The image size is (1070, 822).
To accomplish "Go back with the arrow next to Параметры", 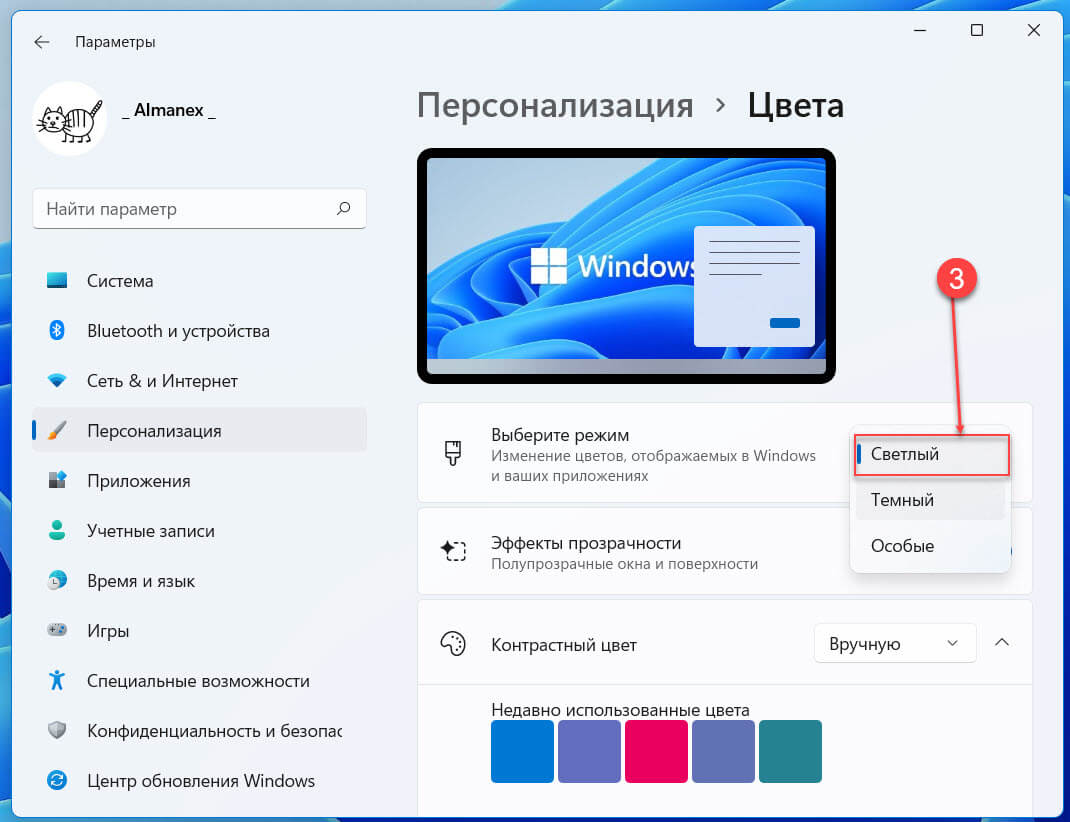I will pos(42,42).
